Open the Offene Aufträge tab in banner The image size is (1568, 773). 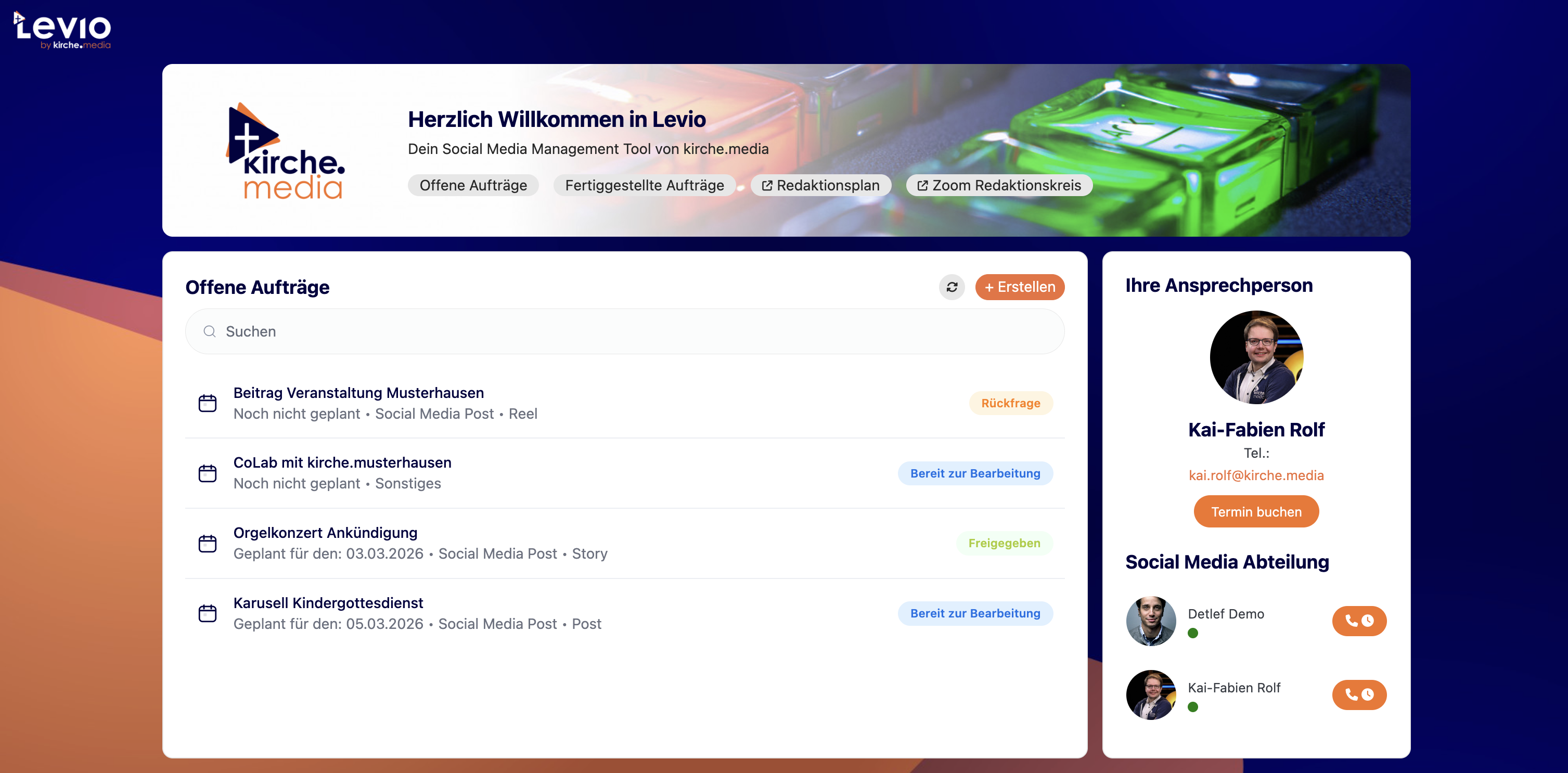pyautogui.click(x=473, y=185)
